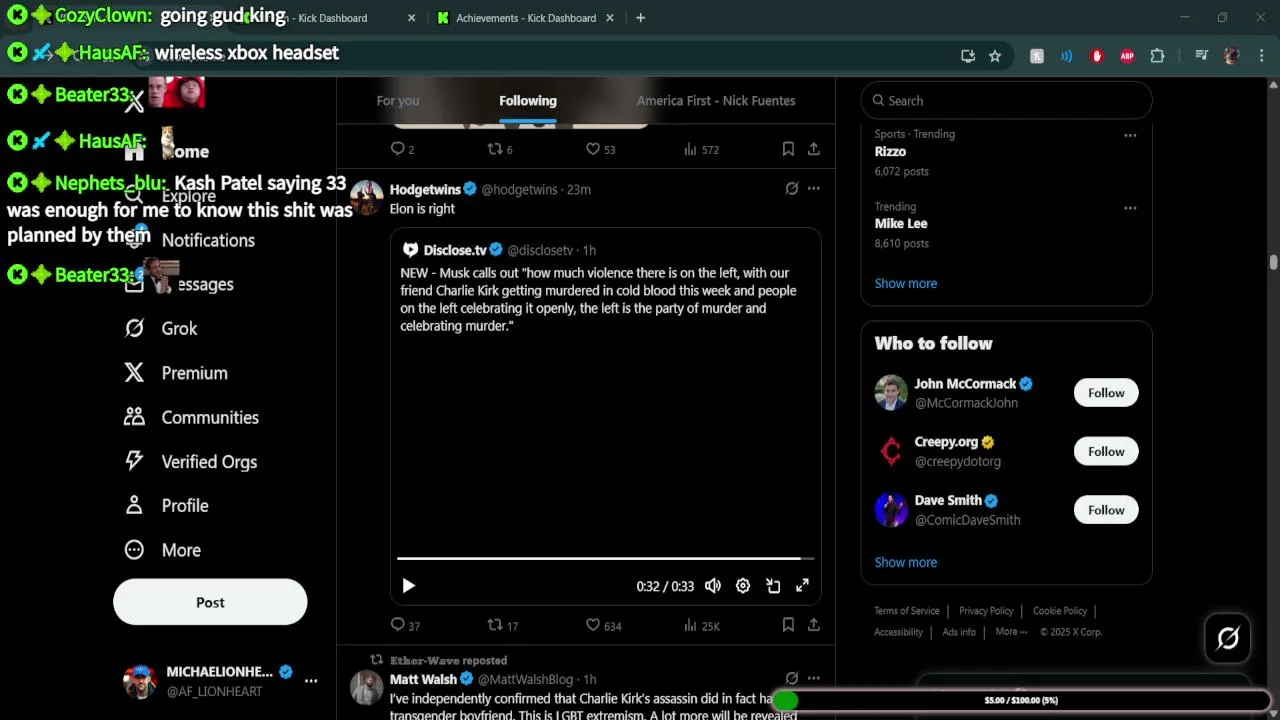Image resolution: width=1280 pixels, height=720 pixels.
Task: Open the ABP extension icon
Action: 1127,56
